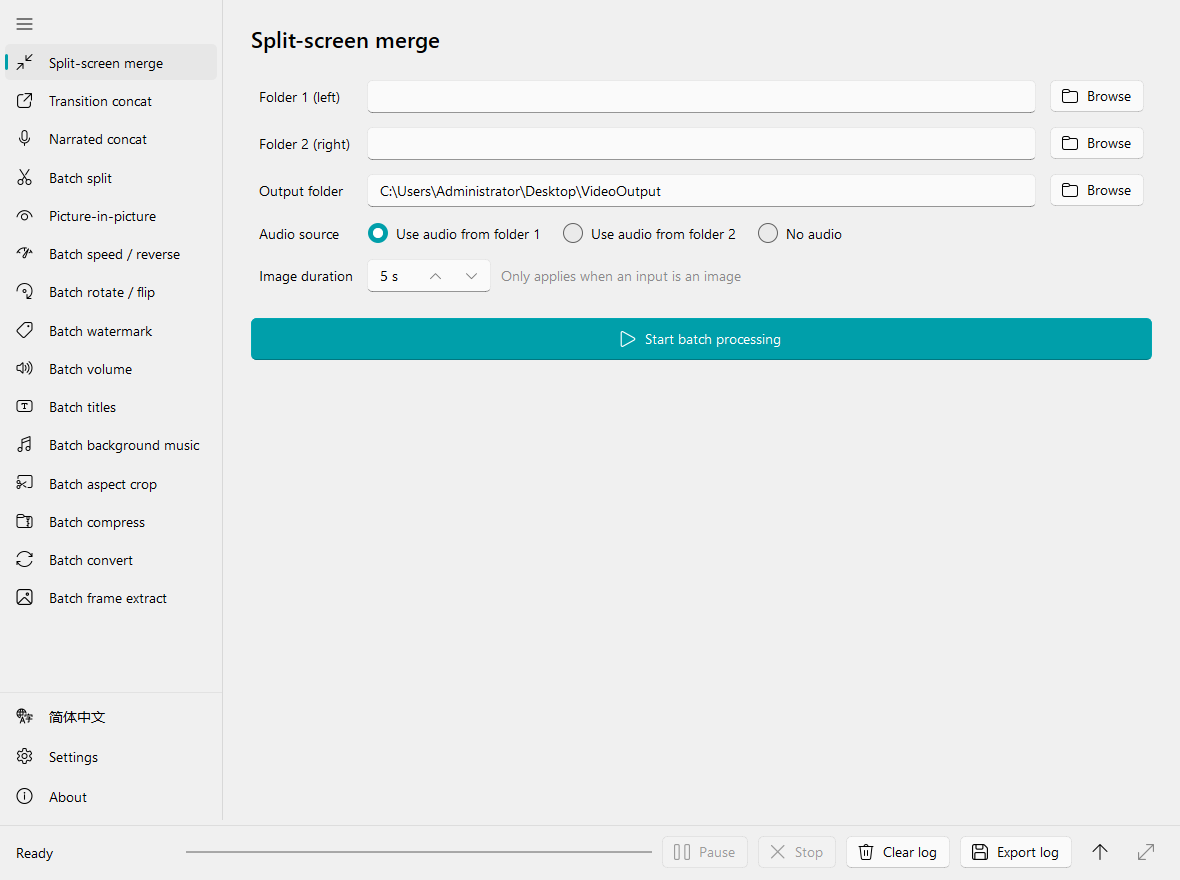This screenshot has width=1180, height=880.
Task: Click the progress bar in the status bar
Action: [418, 852]
